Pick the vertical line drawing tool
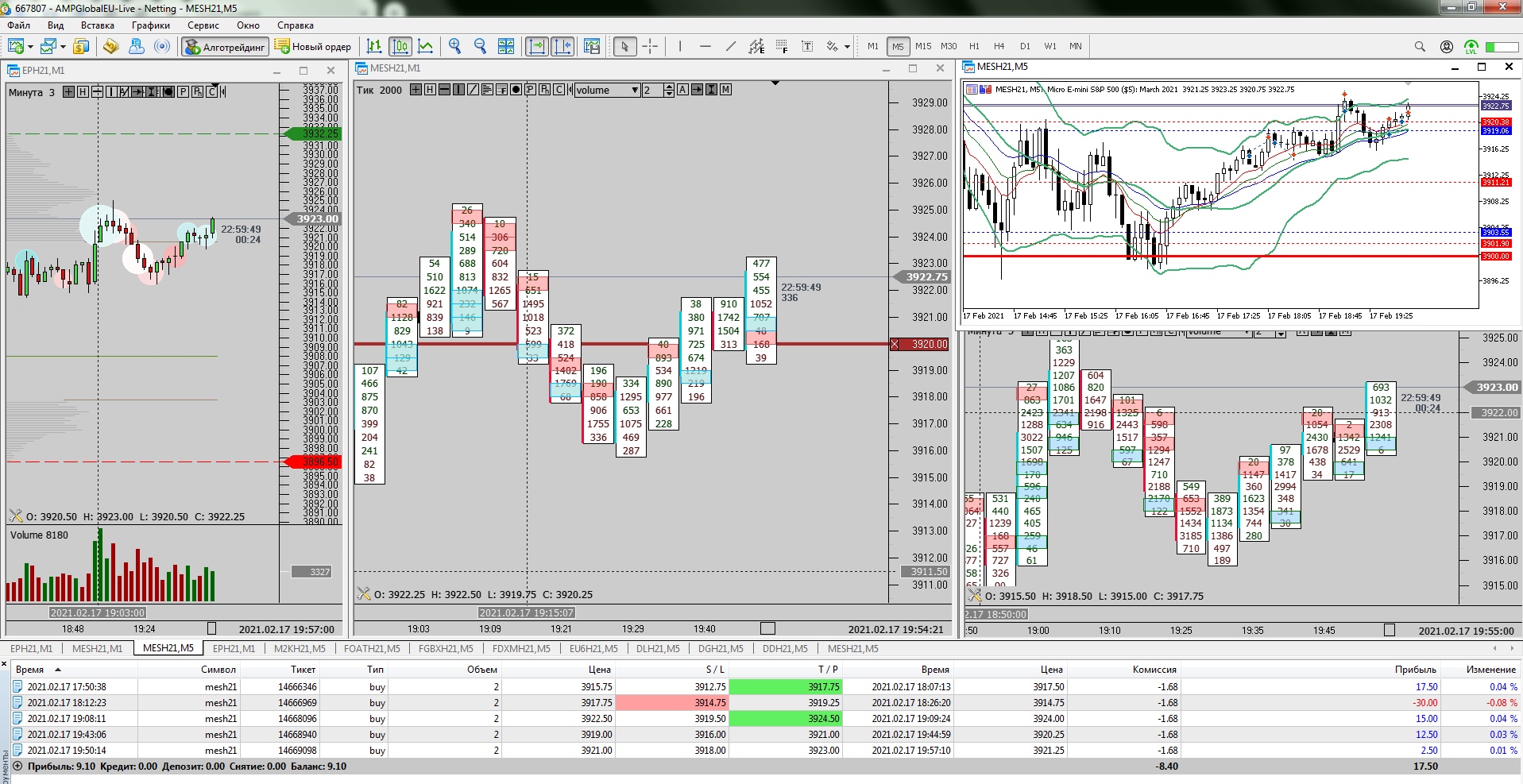The height and width of the screenshot is (784, 1523). [680, 46]
